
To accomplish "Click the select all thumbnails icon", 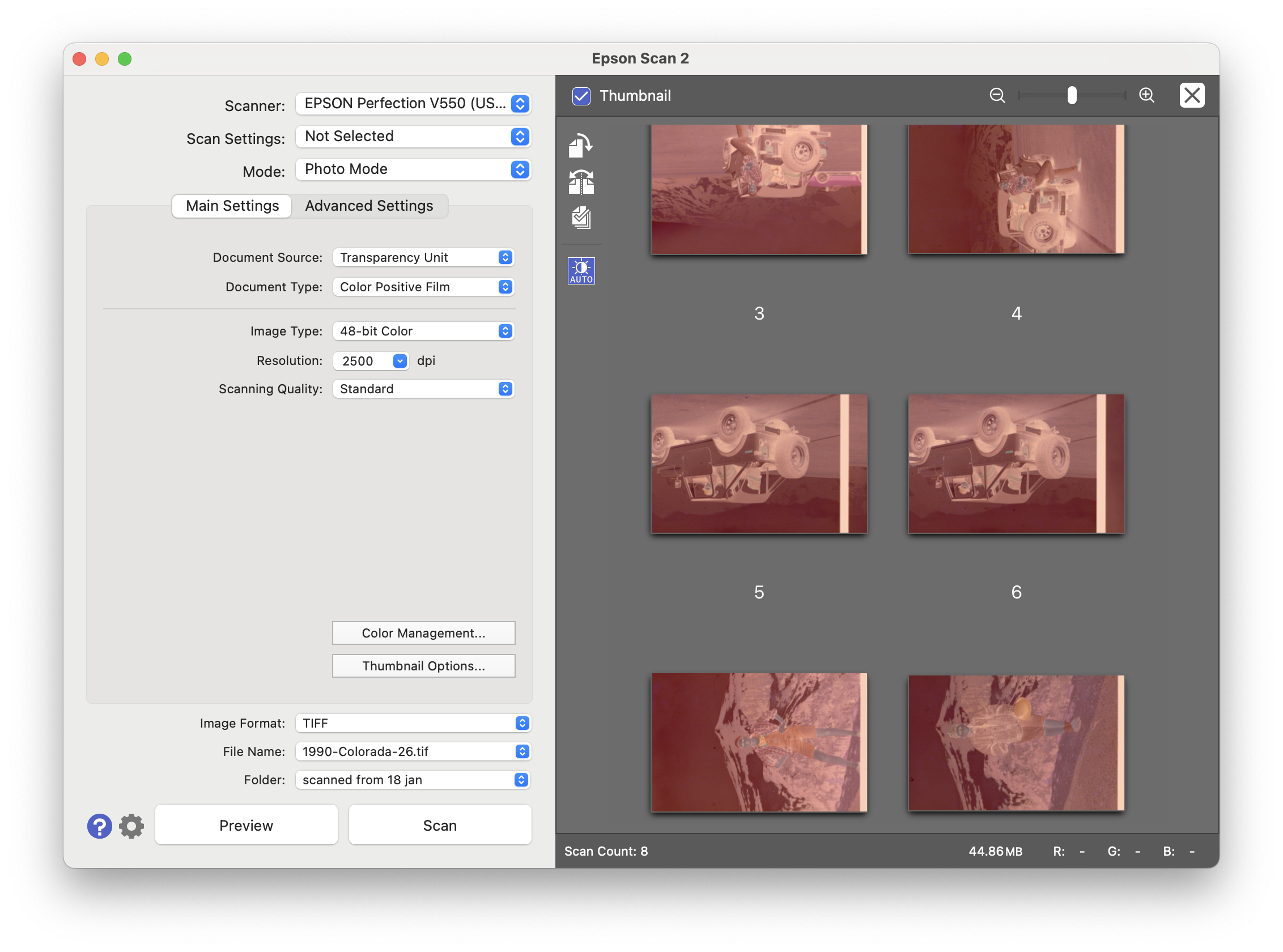I will (x=580, y=218).
